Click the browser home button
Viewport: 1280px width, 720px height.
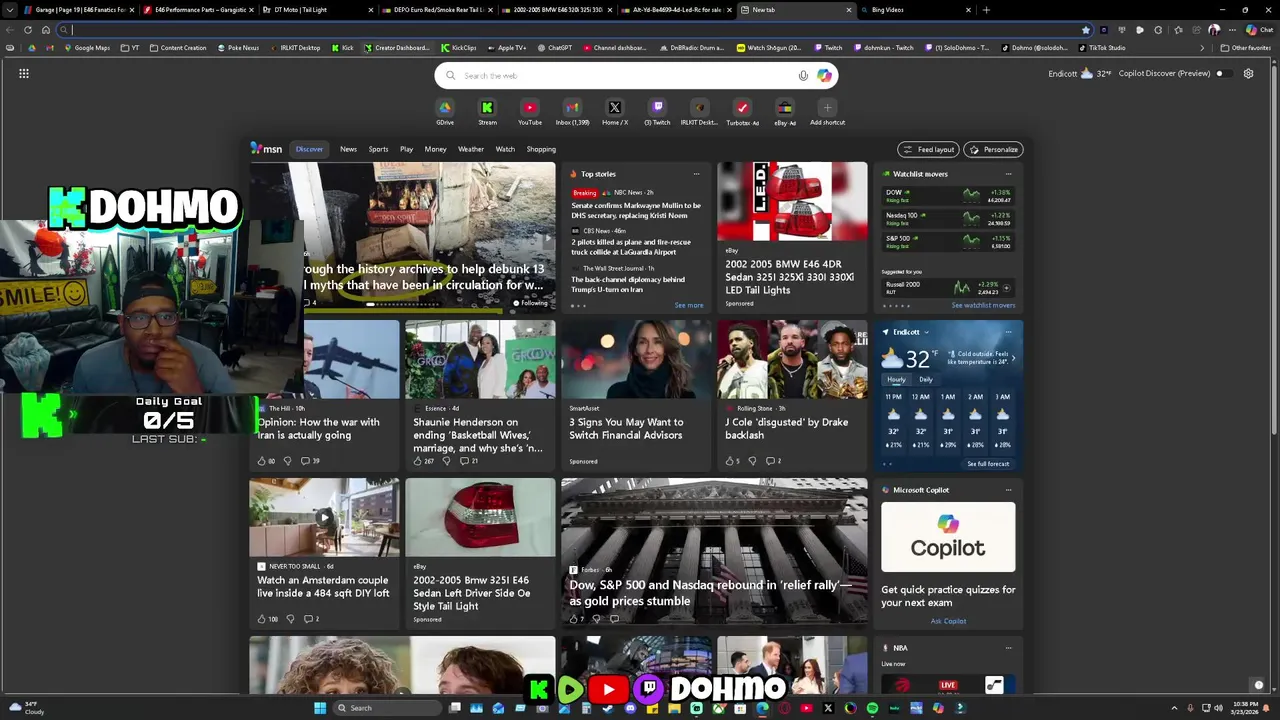(x=45, y=30)
